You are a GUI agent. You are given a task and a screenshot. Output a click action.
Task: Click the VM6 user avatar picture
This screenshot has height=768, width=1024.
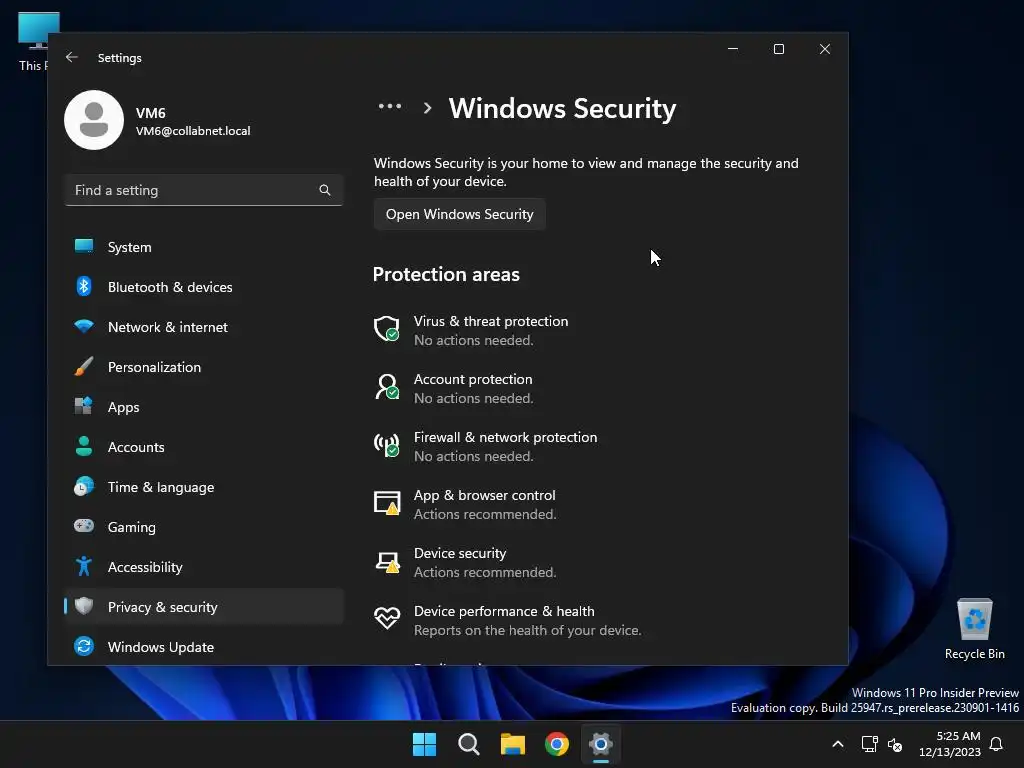94,120
